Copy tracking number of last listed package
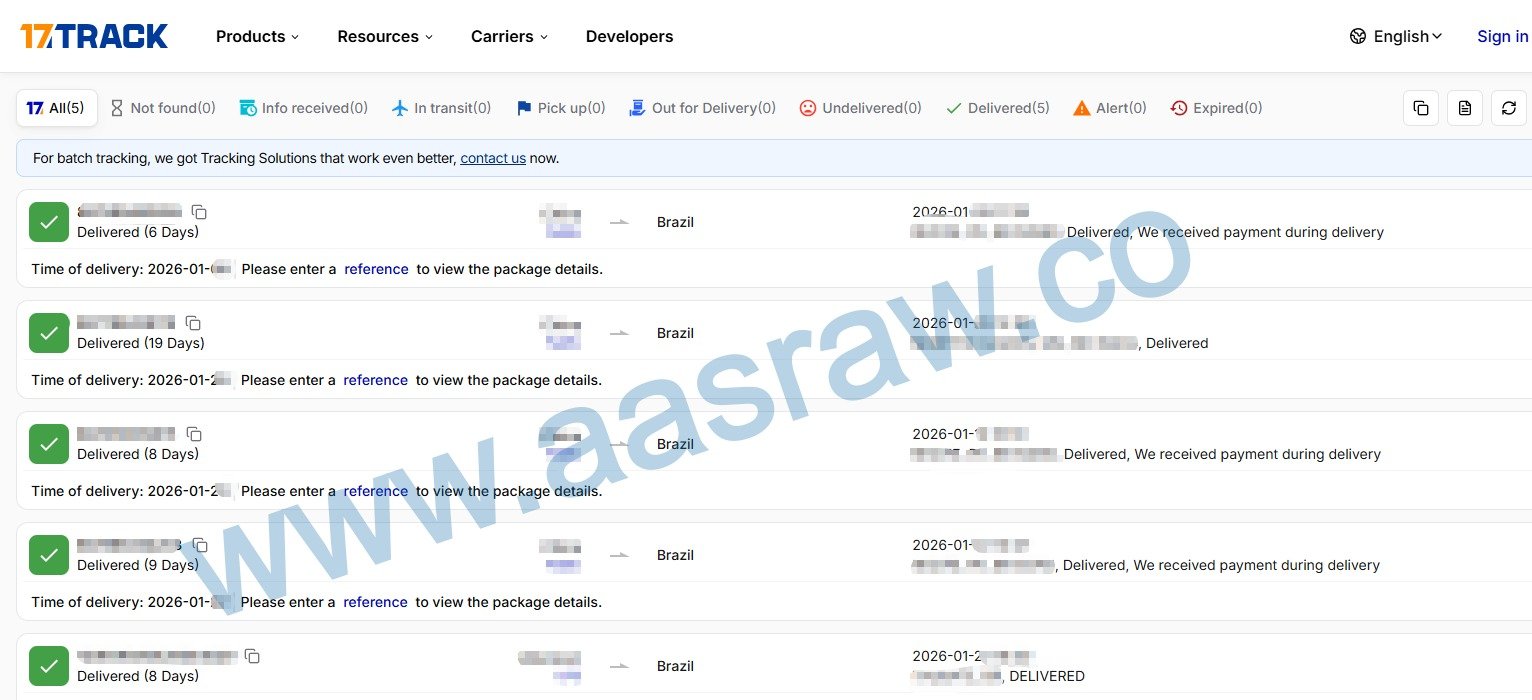Image resolution: width=1532 pixels, height=700 pixels. point(253,656)
